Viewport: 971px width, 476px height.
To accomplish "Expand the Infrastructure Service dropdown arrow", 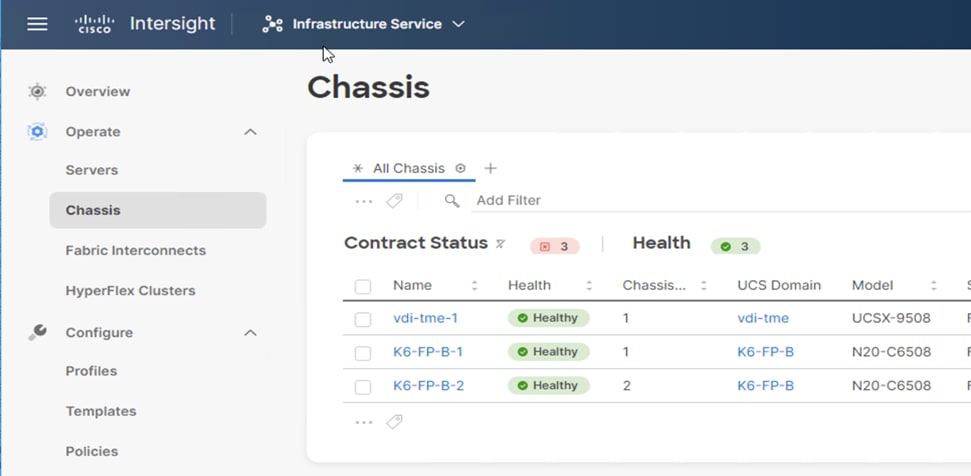I will click(x=458, y=24).
